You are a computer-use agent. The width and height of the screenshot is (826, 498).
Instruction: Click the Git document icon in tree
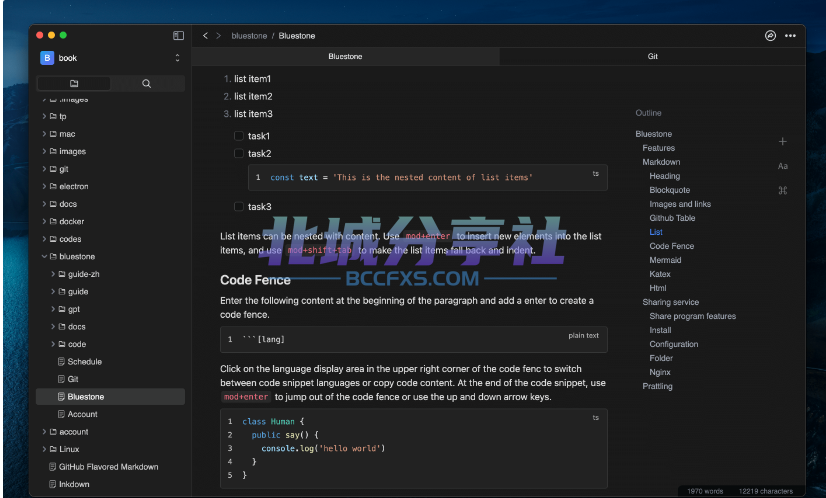point(61,379)
